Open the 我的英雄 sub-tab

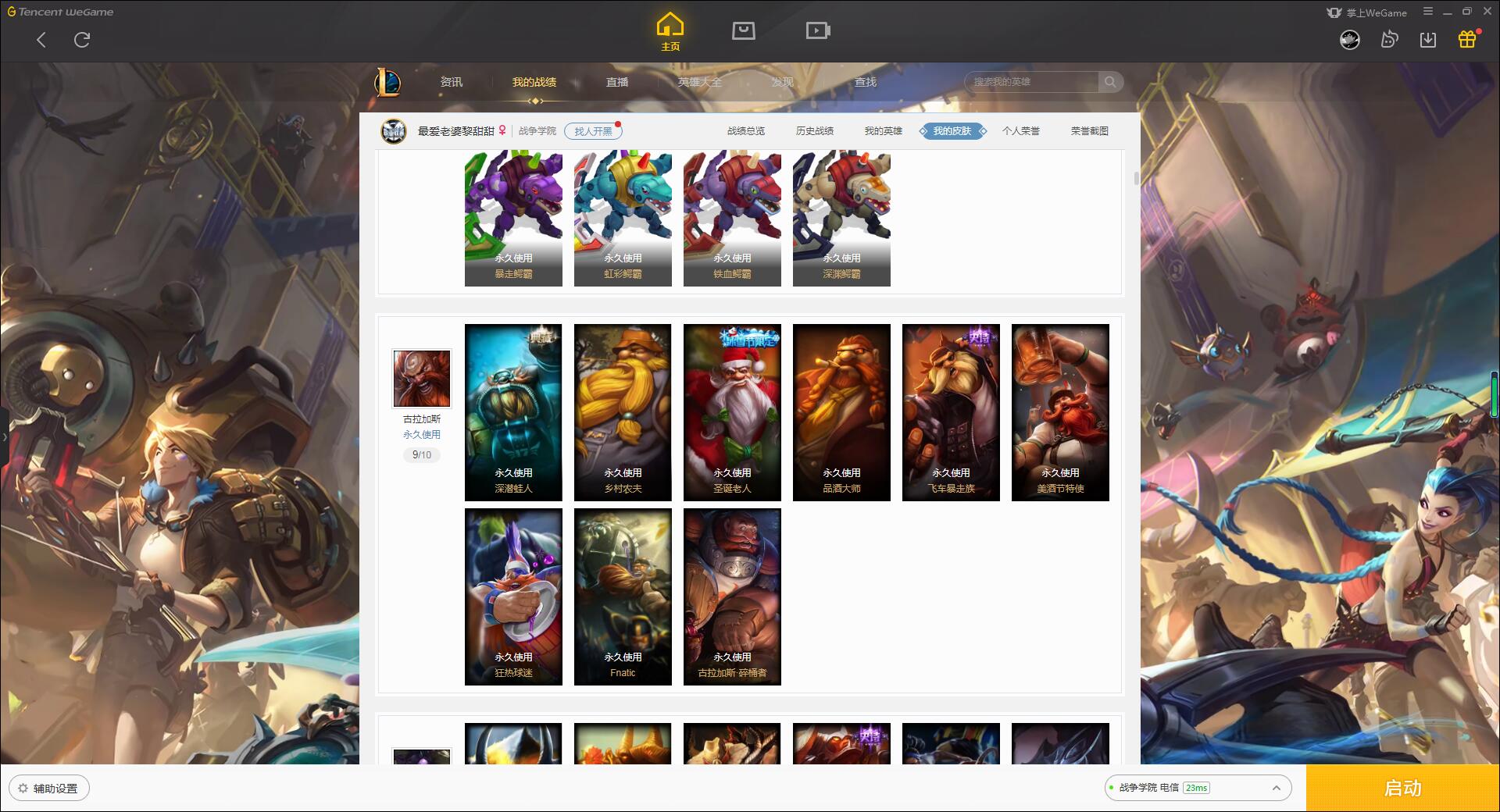[x=884, y=131]
